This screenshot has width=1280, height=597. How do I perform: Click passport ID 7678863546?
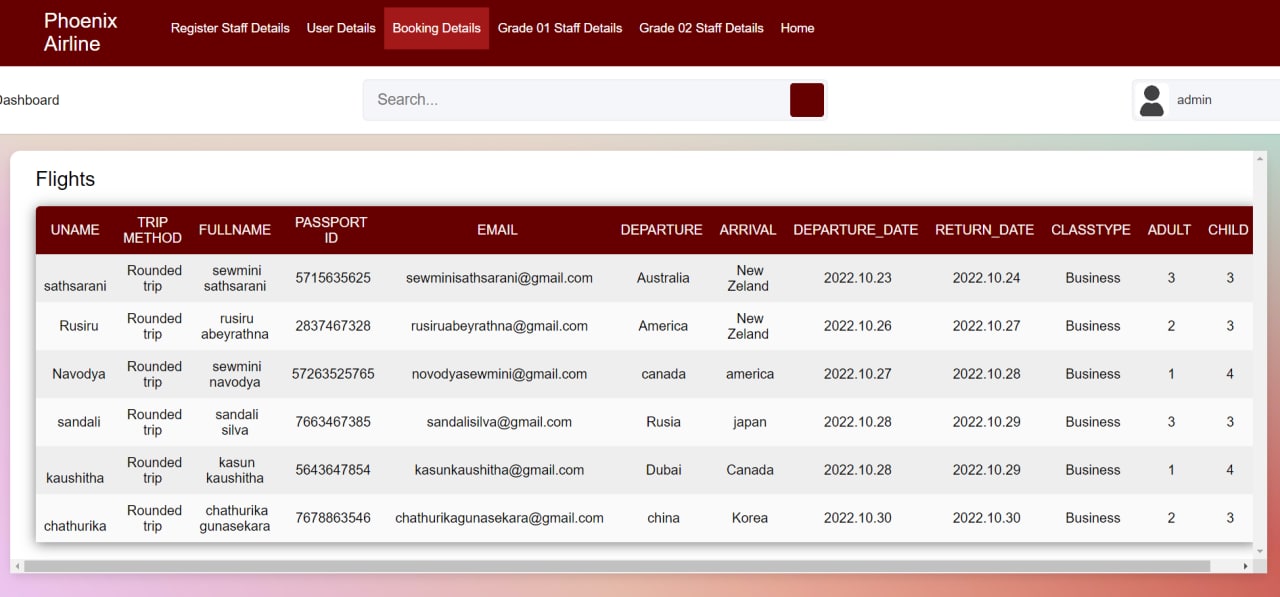(x=333, y=518)
